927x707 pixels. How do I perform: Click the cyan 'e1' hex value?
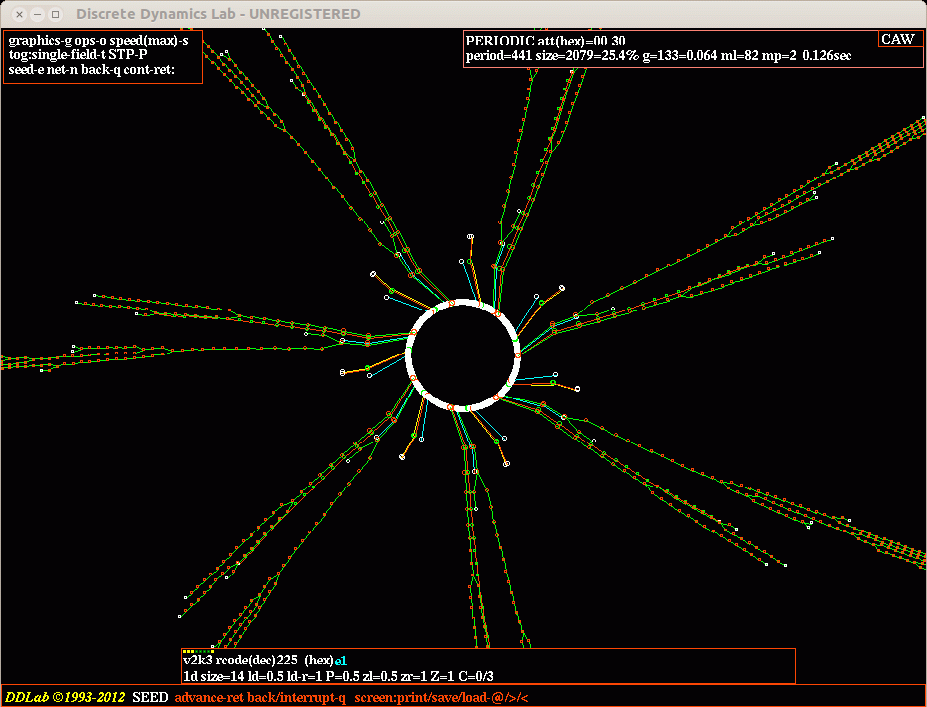tap(341, 660)
